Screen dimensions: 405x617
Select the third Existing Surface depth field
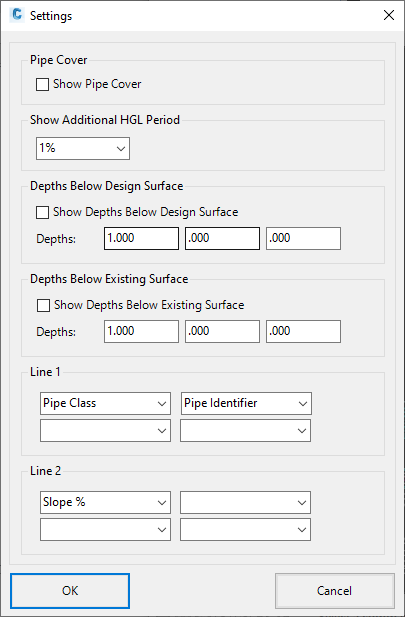pyautogui.click(x=303, y=331)
